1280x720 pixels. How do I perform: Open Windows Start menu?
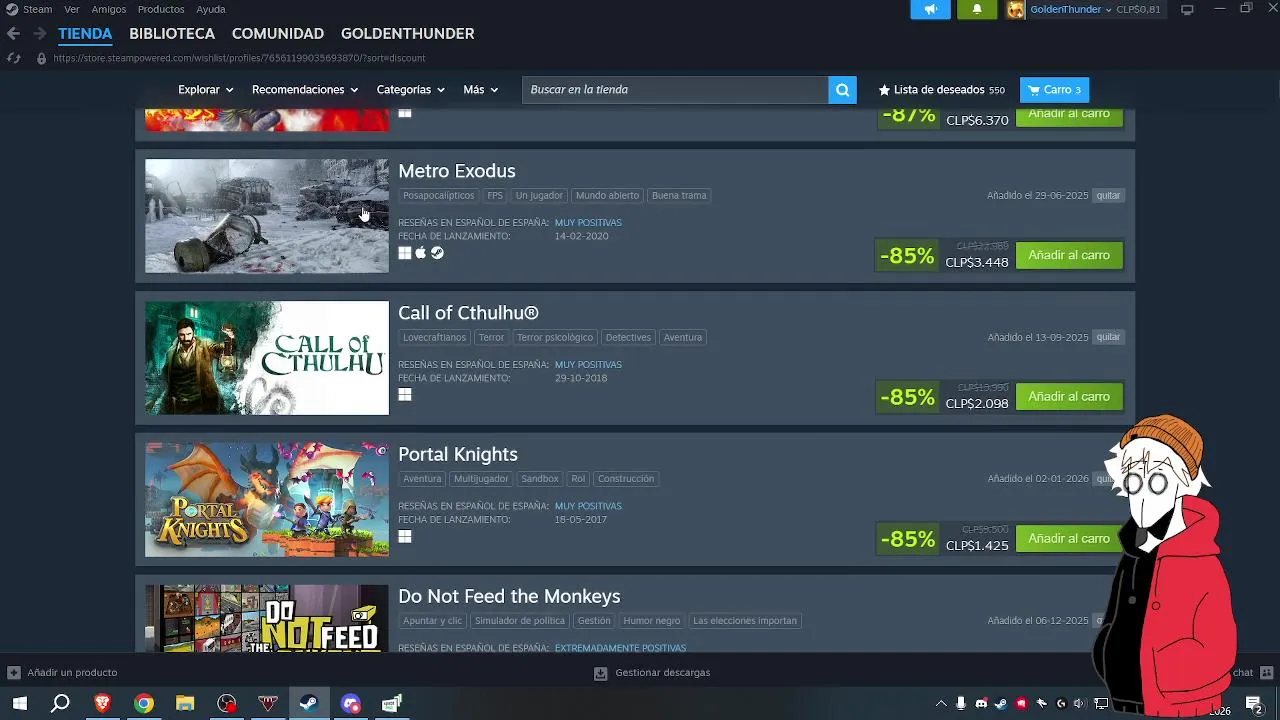pos(19,704)
